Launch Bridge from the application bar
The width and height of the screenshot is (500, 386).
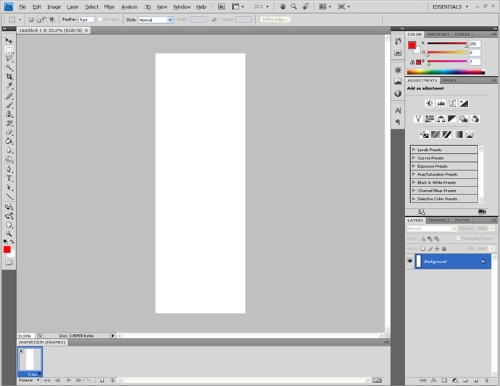[221, 6]
